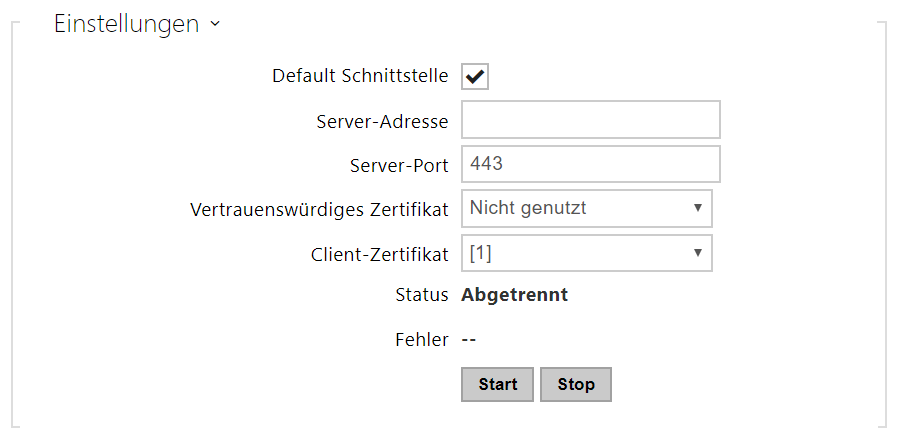Uncheck the Default Schnittstelle checkbox
Image resolution: width=901 pixels, height=443 pixels.
pos(475,77)
